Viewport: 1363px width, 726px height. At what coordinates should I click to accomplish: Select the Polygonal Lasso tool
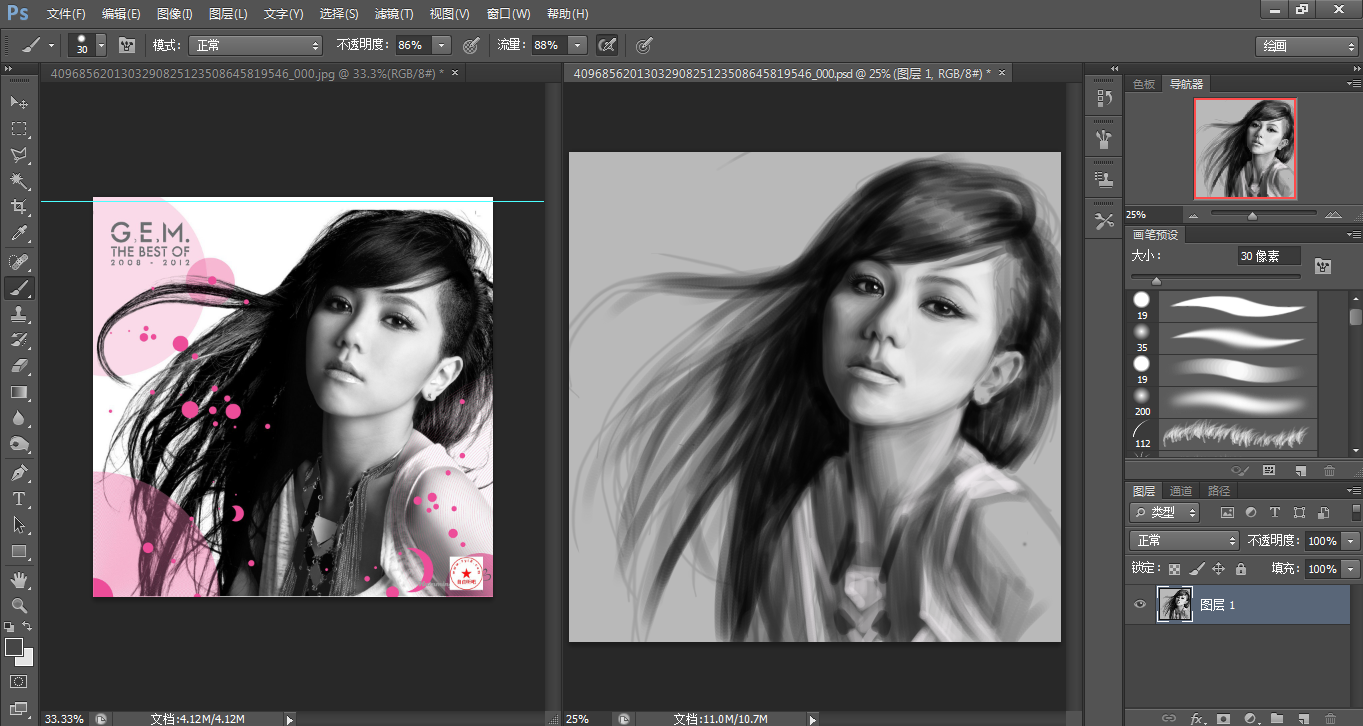[19, 155]
